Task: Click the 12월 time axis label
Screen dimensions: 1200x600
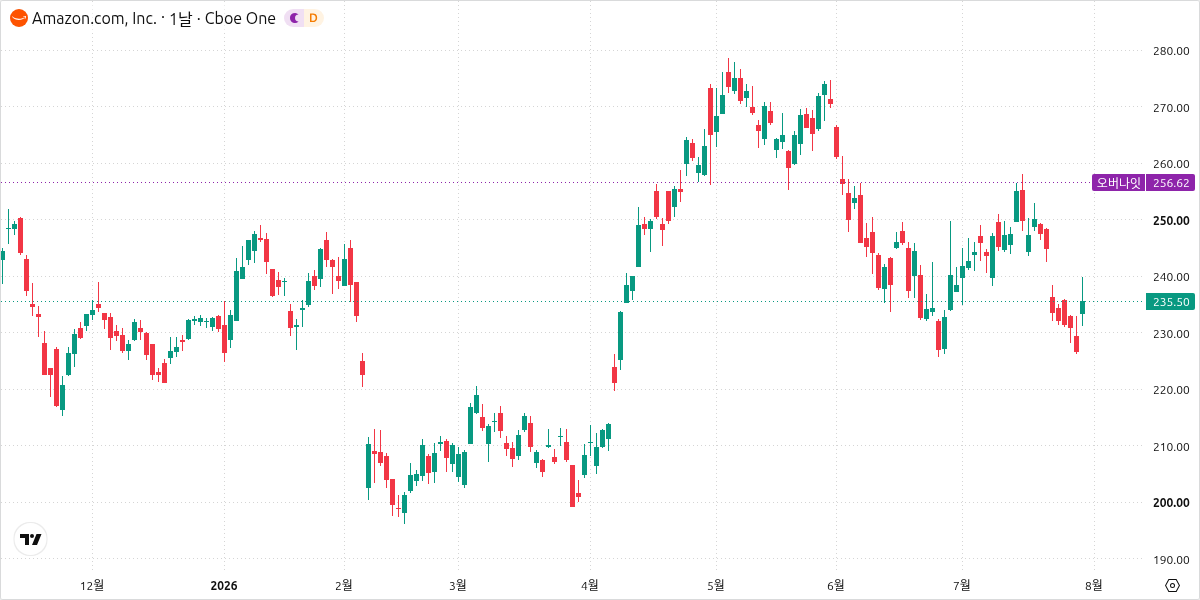Action: click(x=92, y=585)
